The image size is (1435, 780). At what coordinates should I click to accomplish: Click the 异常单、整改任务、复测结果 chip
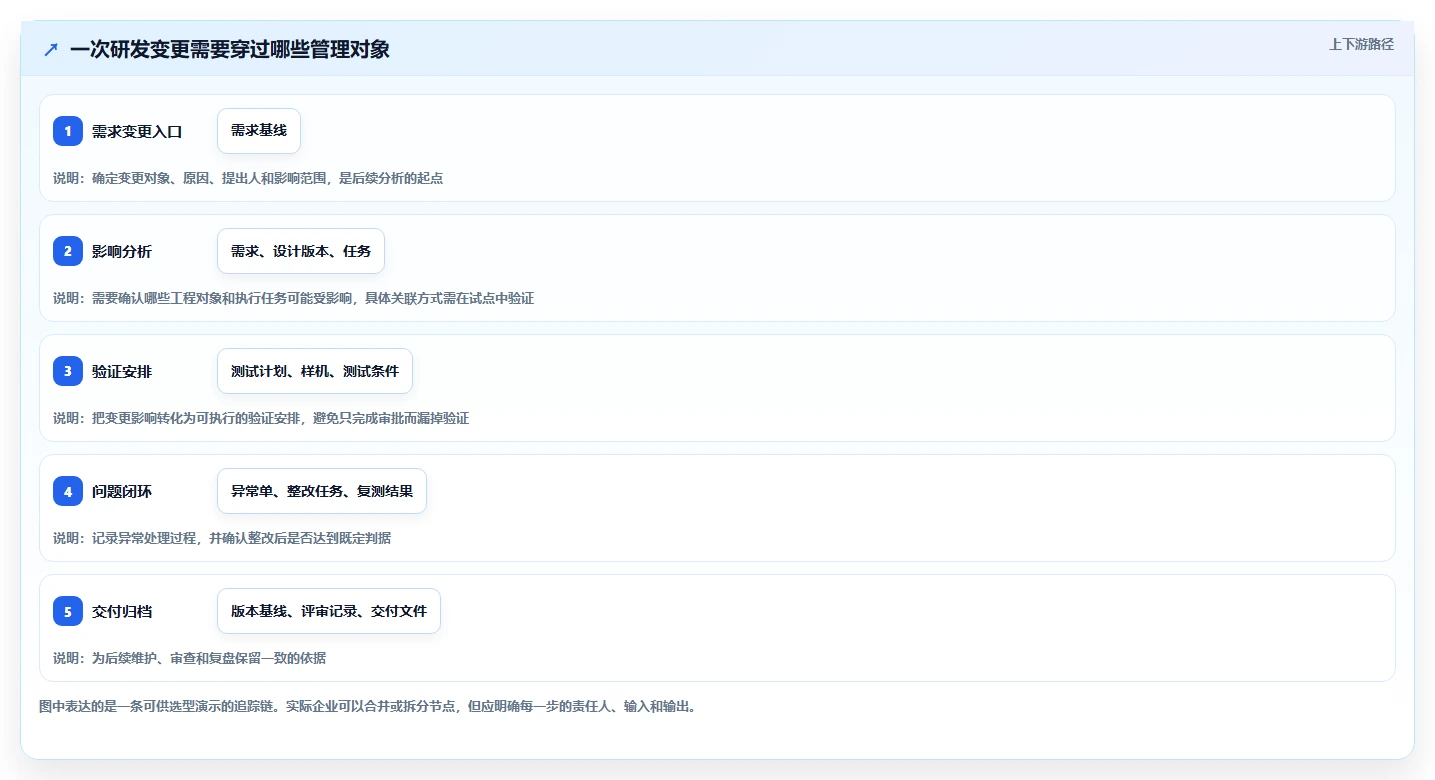[322, 491]
